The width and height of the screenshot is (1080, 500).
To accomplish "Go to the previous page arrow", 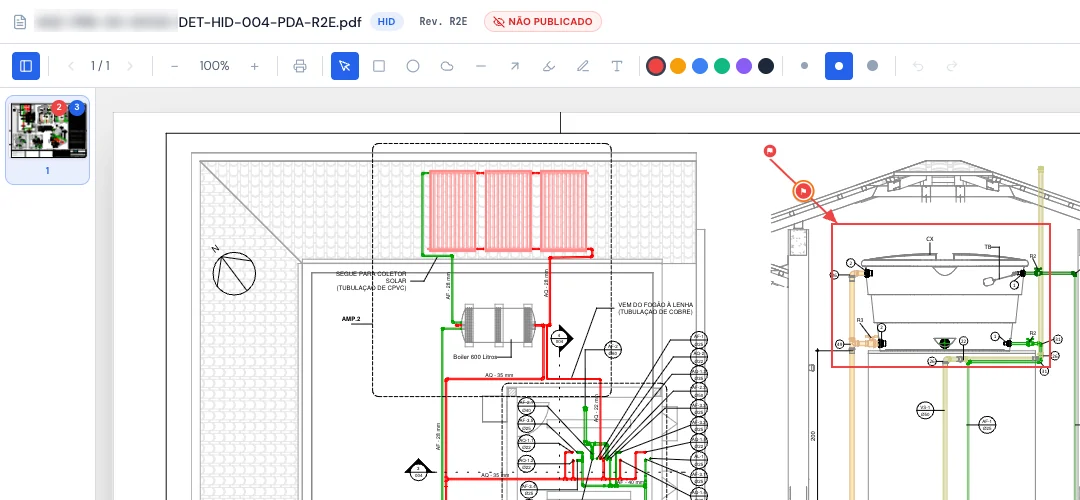I will 71,66.
